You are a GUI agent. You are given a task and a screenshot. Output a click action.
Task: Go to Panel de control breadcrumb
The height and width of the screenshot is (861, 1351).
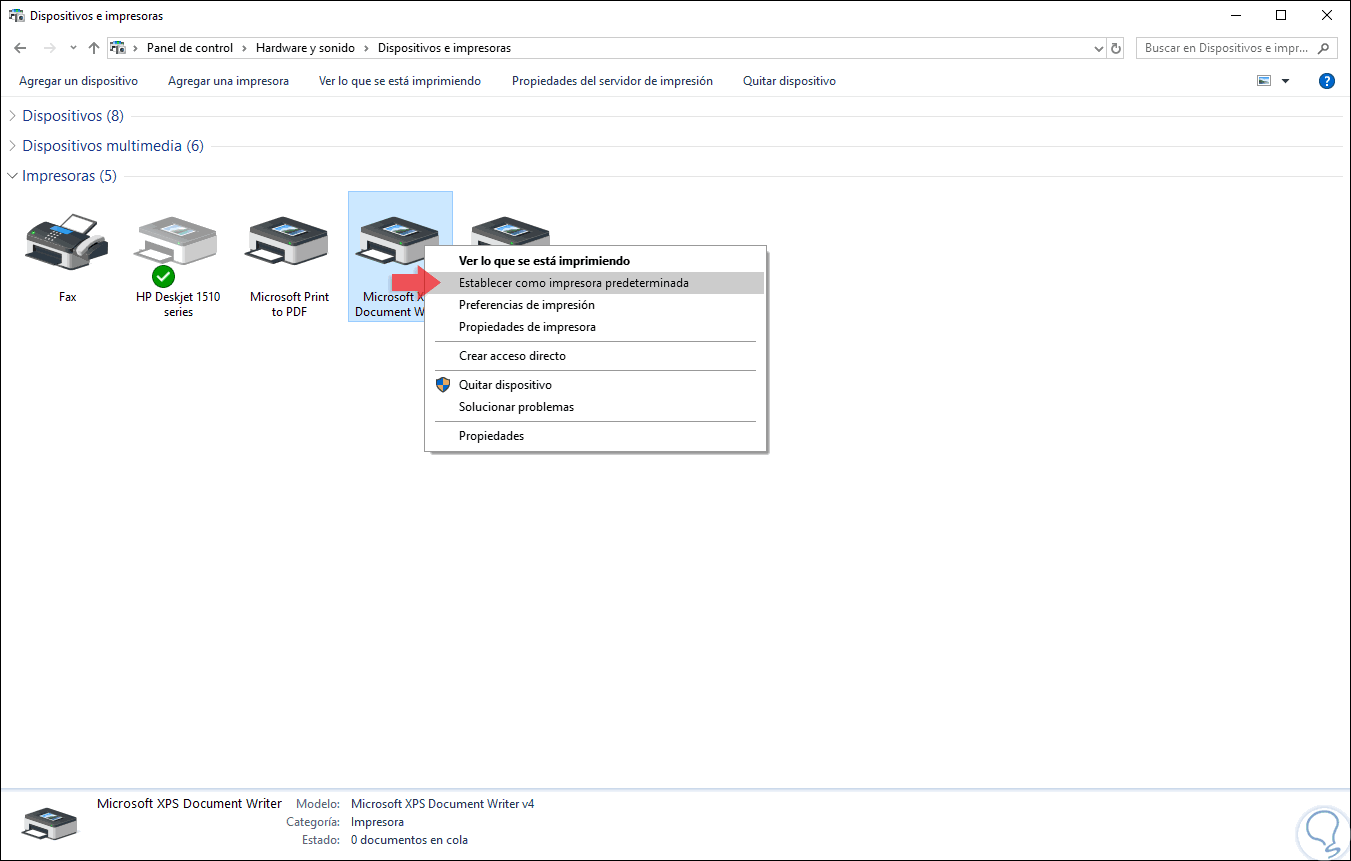coord(190,48)
